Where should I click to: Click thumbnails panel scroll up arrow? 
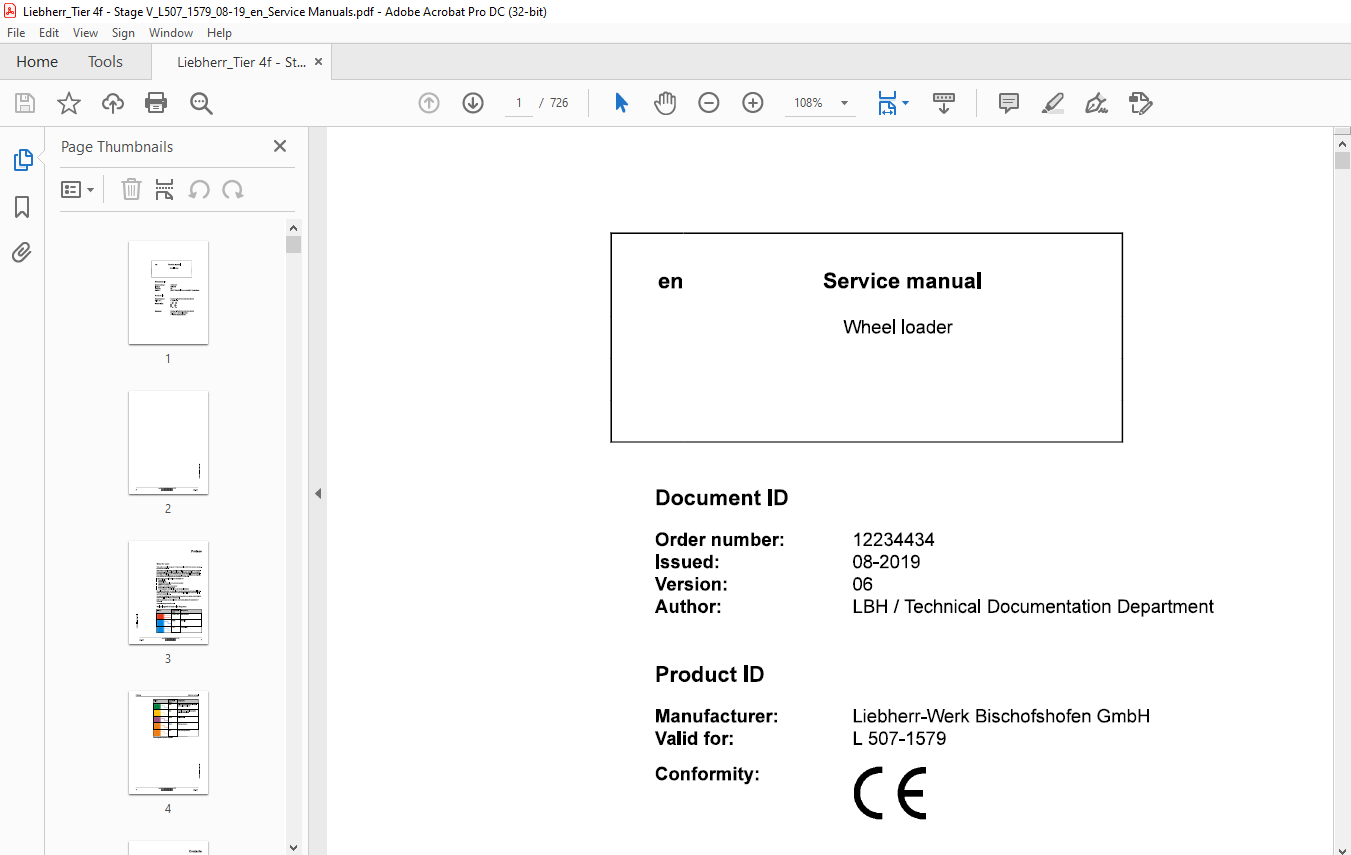pyautogui.click(x=293, y=226)
